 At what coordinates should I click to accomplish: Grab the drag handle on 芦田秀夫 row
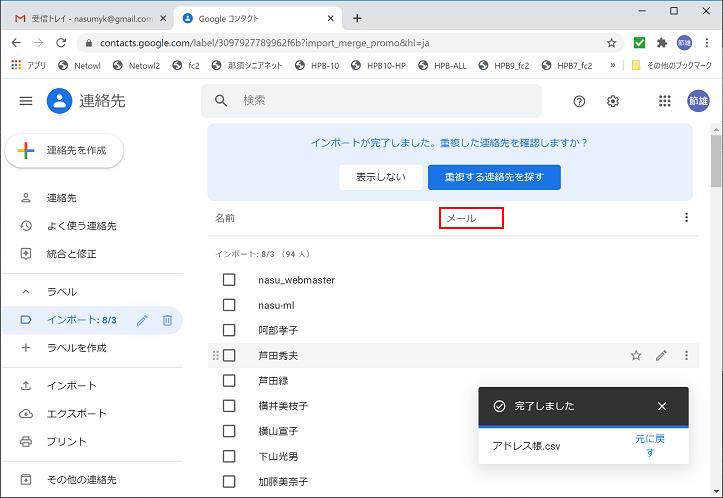pos(215,355)
